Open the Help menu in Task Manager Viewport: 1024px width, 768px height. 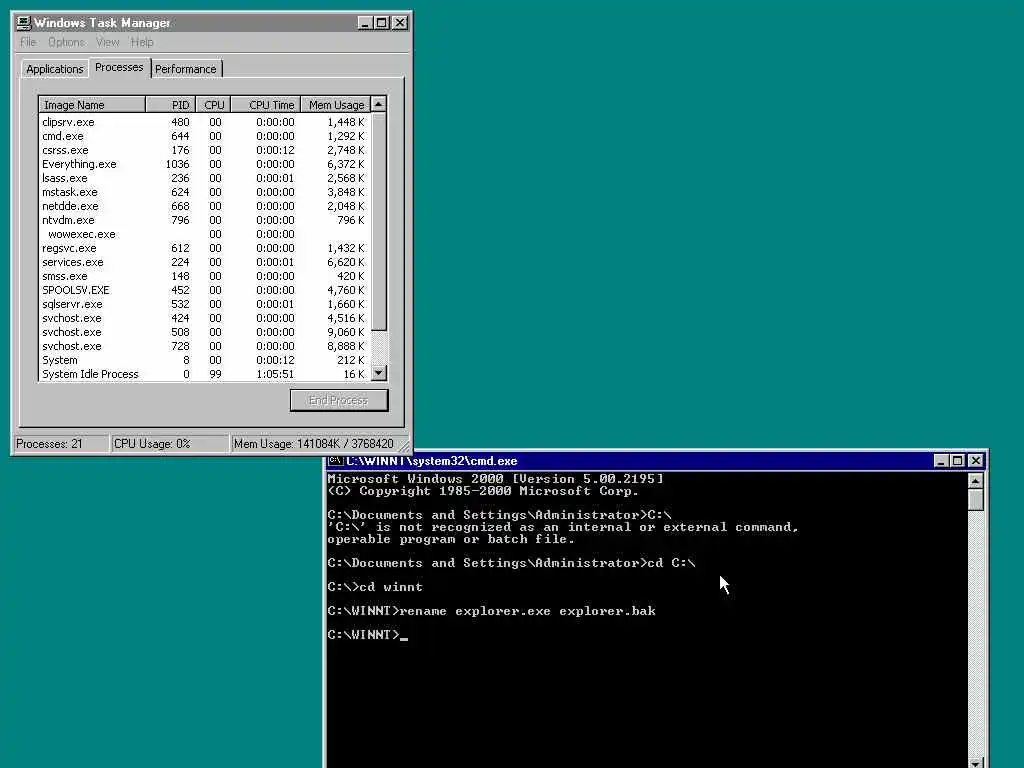tap(142, 42)
